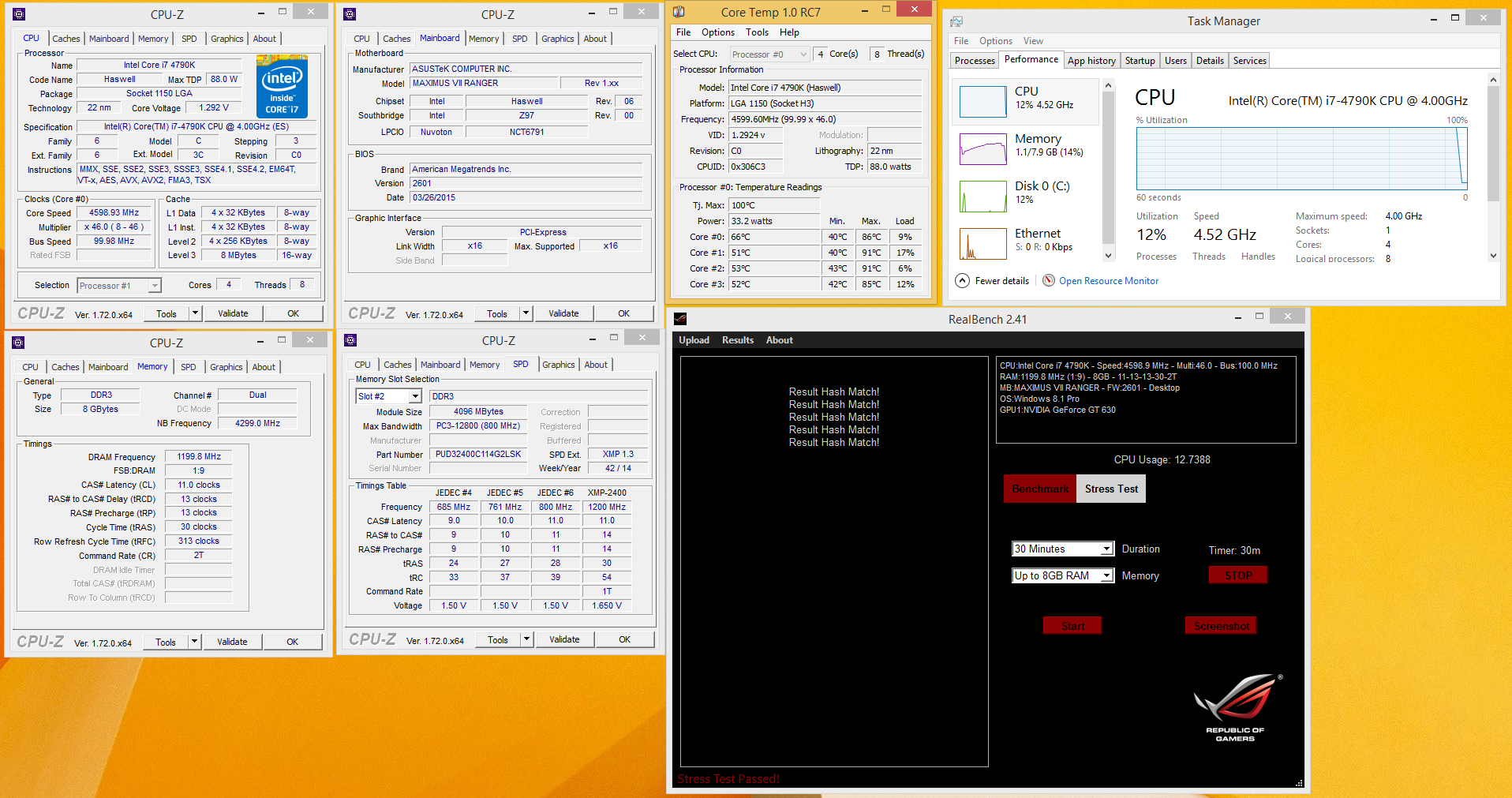Open the Details tab in Task Manager

pyautogui.click(x=1210, y=61)
